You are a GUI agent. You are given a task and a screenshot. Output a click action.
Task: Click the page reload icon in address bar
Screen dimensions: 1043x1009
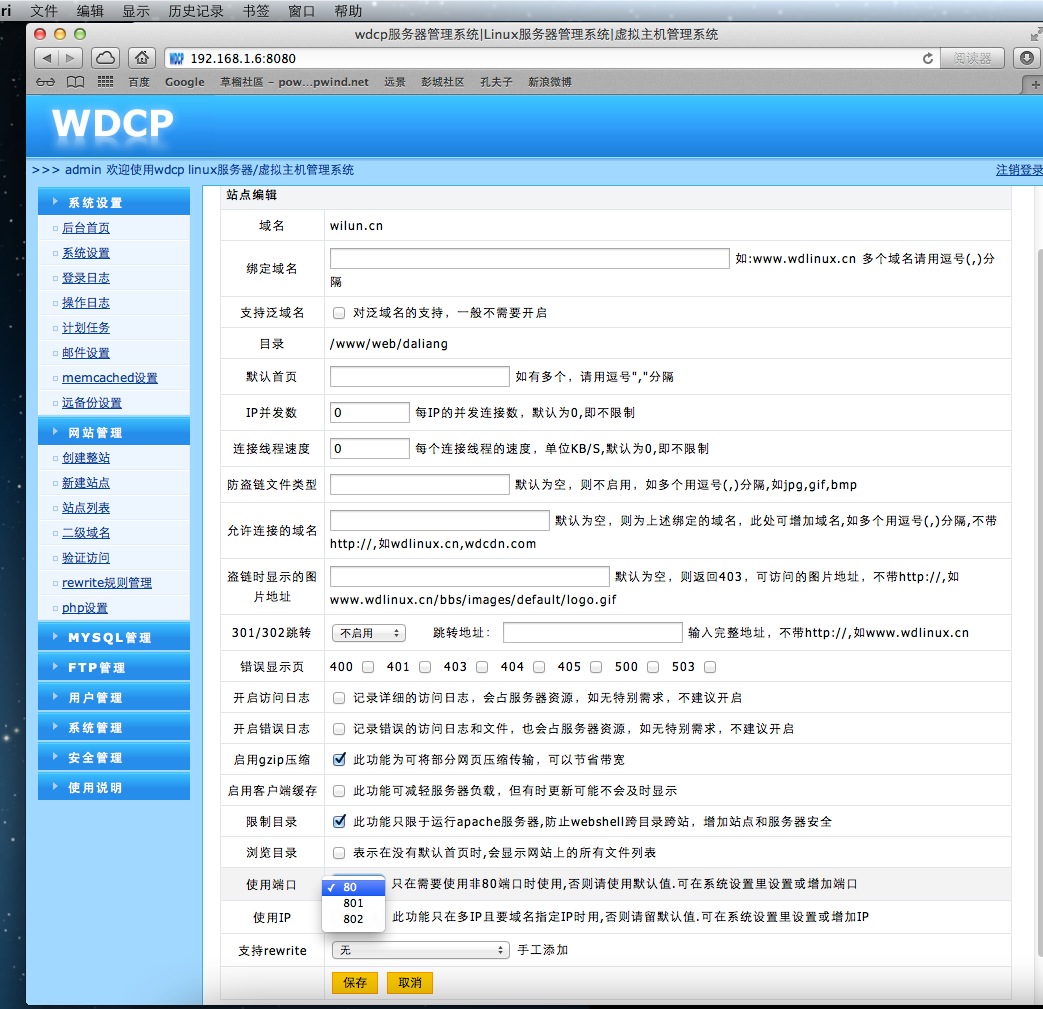pos(928,58)
